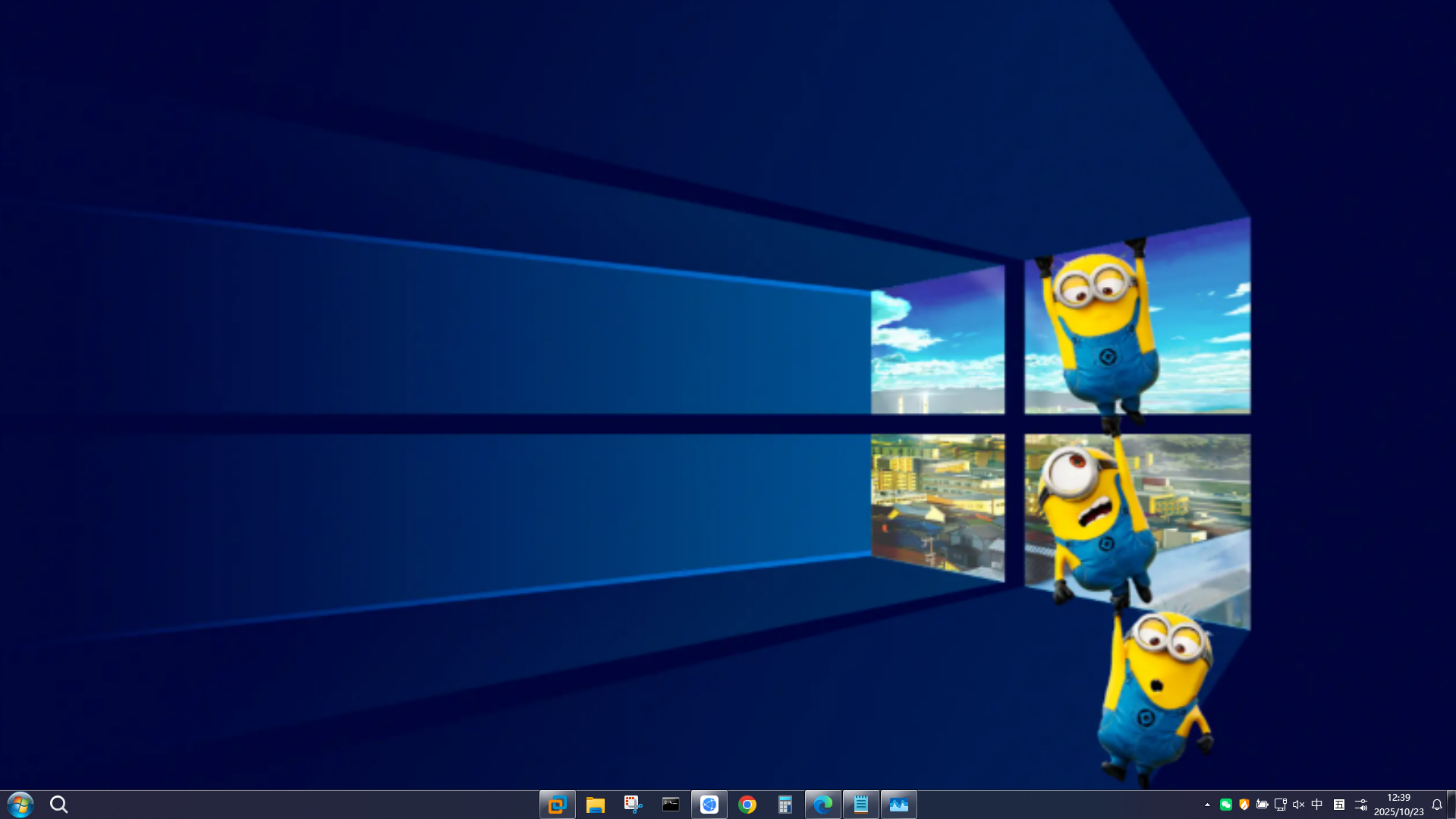This screenshot has height=819, width=1456.
Task: Switch to Microsoft Edge on the taskbar
Action: tap(823, 805)
